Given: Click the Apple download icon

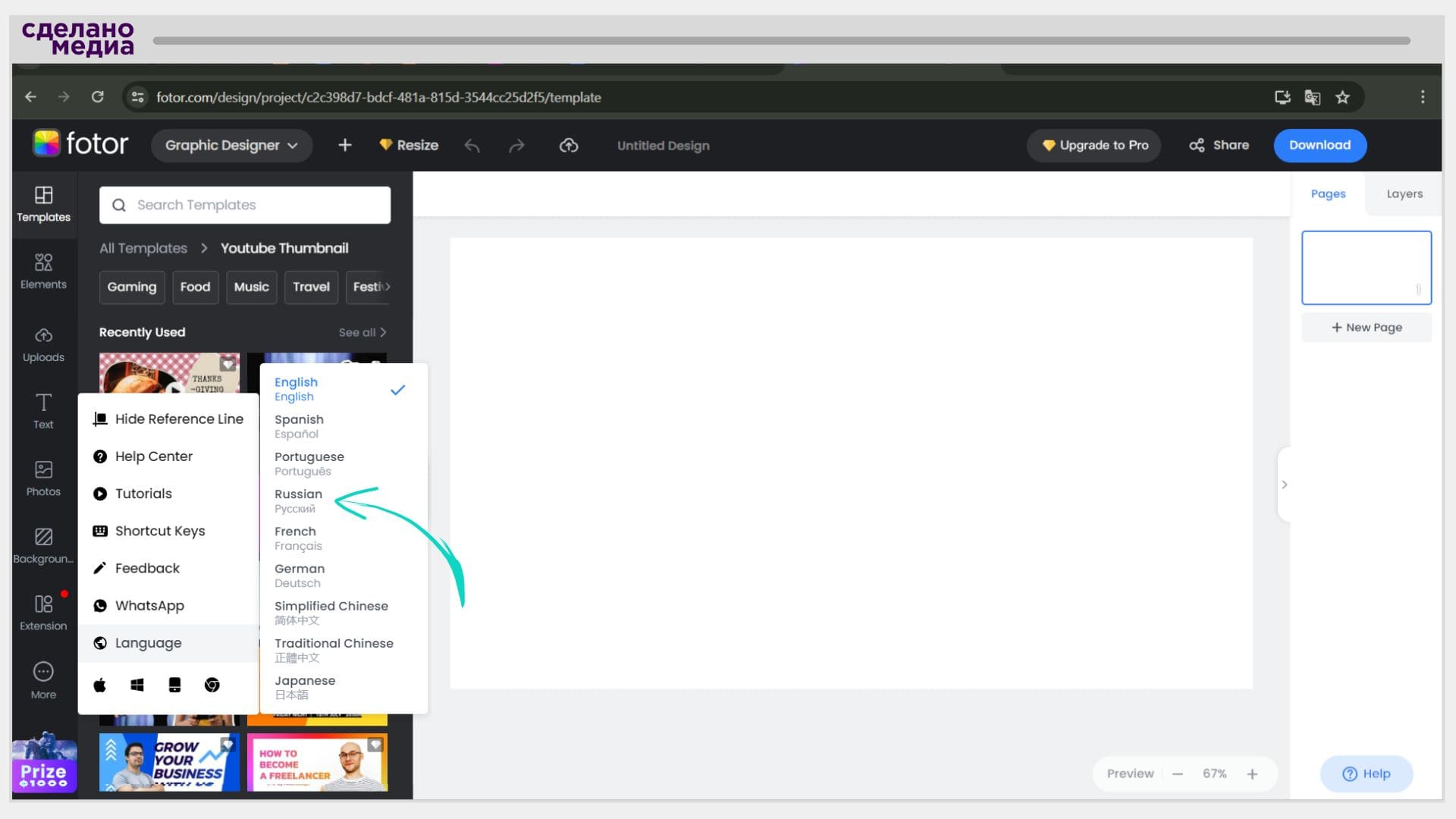Looking at the screenshot, I should [99, 686].
